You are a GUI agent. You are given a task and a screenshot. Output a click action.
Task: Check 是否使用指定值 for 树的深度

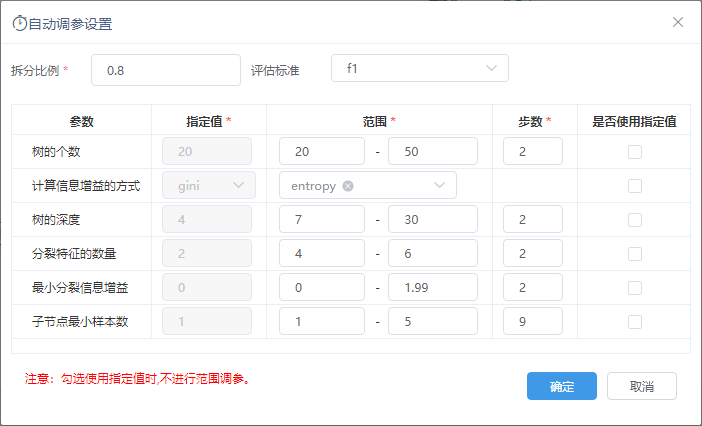[635, 220]
